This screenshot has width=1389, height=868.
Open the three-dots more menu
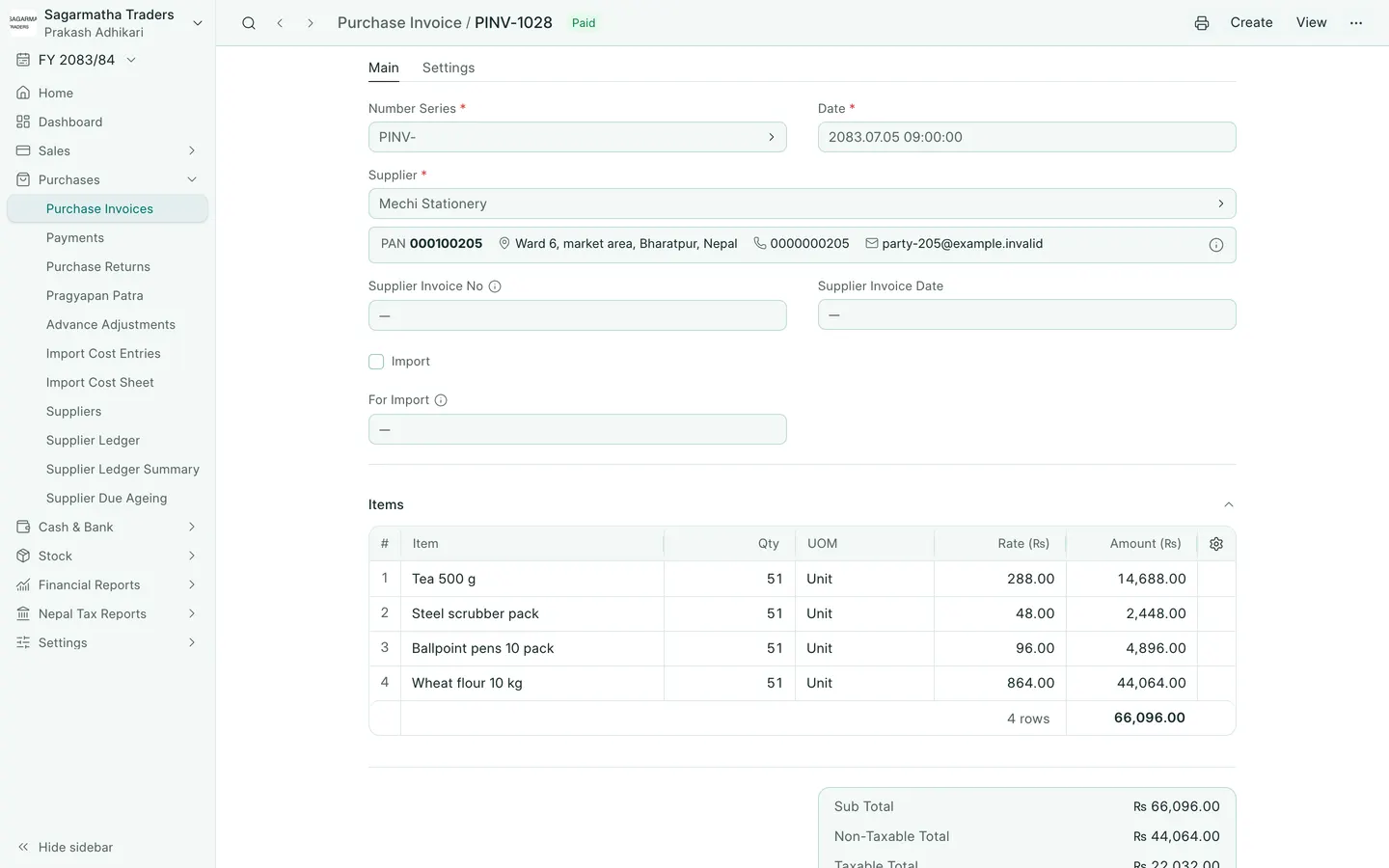(1356, 23)
